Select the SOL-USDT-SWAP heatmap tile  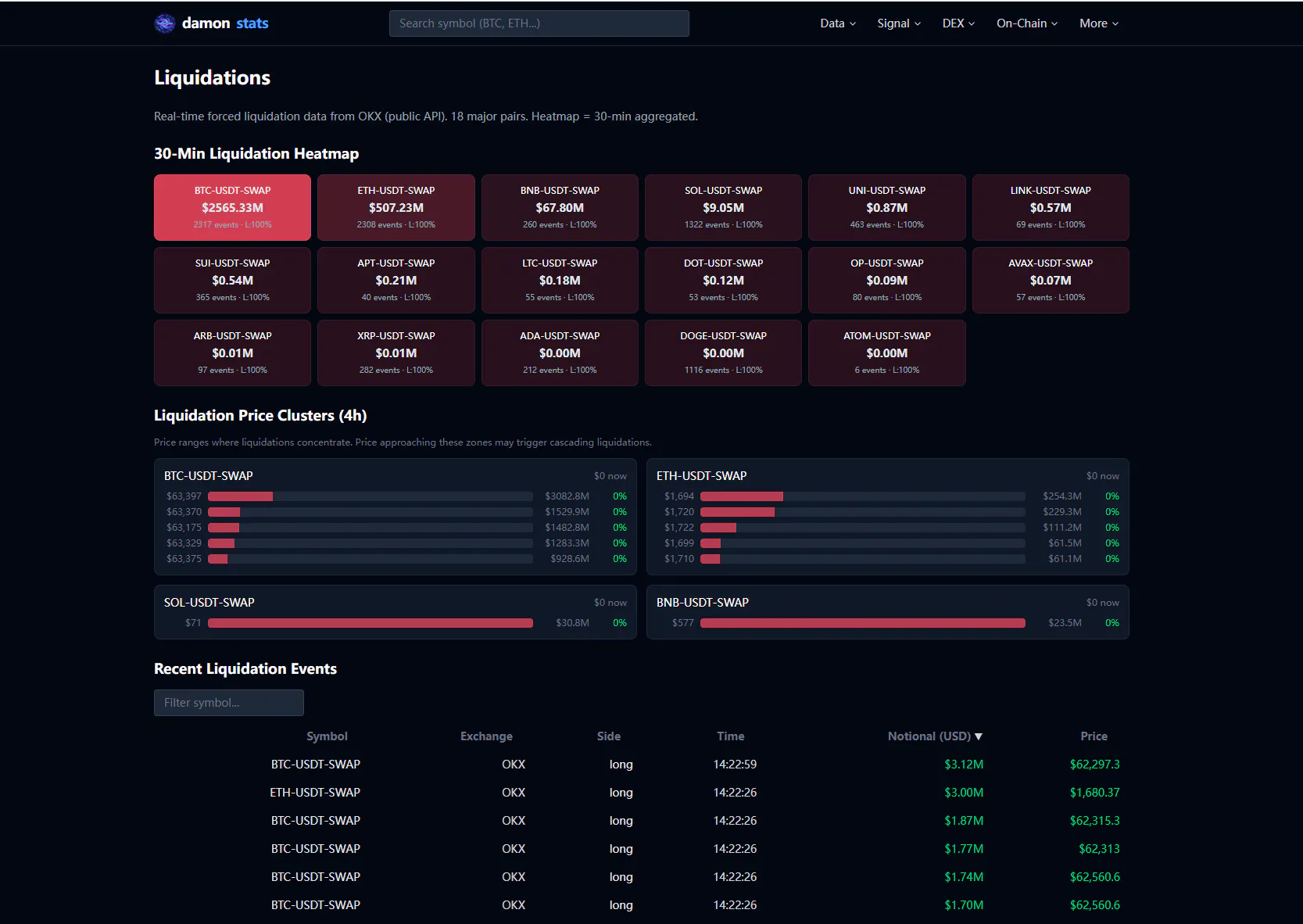(723, 207)
